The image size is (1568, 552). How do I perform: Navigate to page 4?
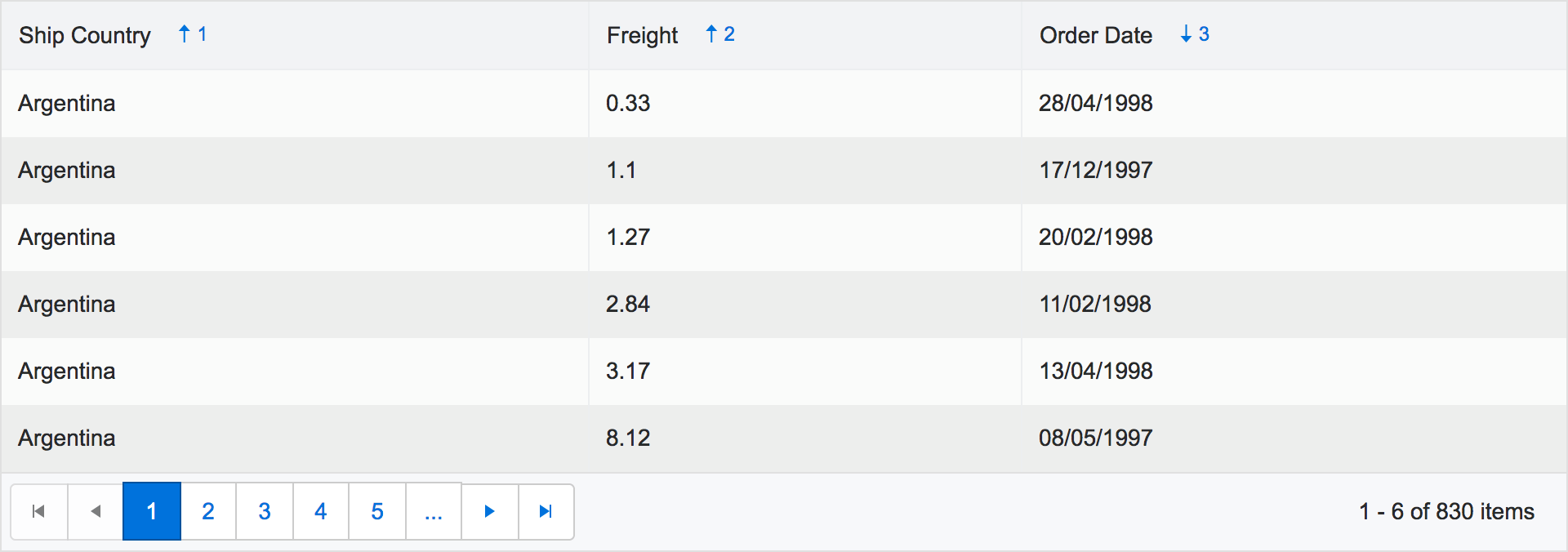[321, 511]
